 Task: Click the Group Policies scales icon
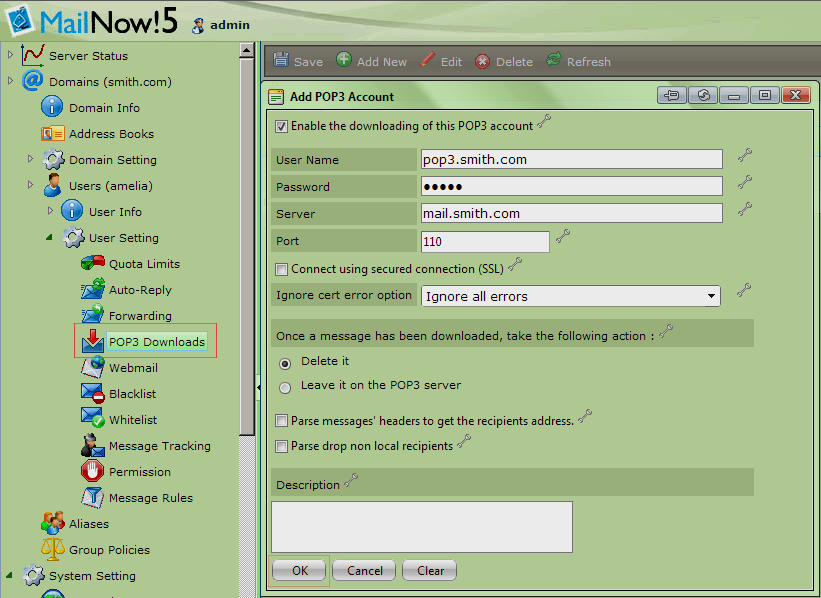point(53,549)
